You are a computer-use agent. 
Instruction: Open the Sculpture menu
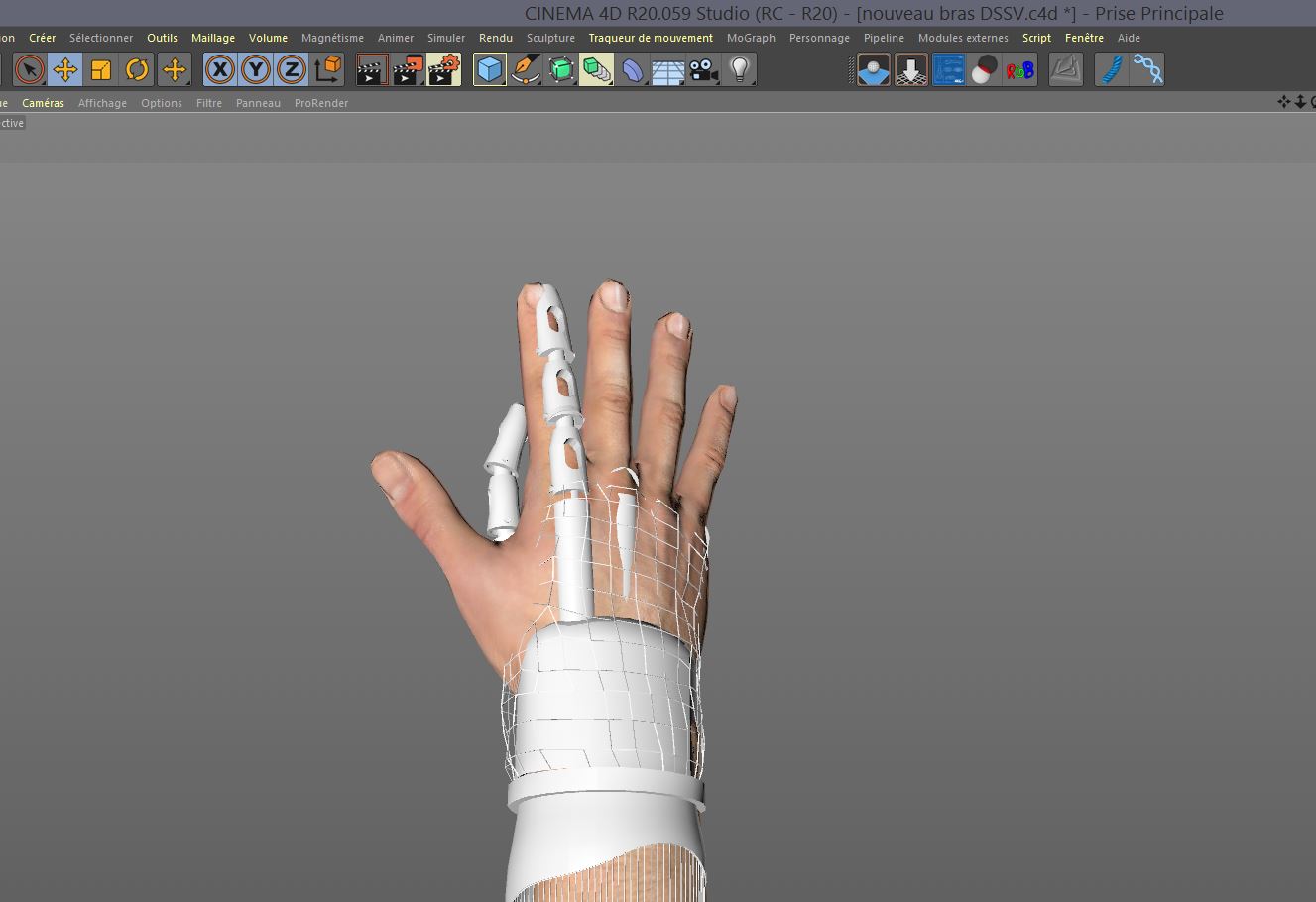(x=550, y=38)
